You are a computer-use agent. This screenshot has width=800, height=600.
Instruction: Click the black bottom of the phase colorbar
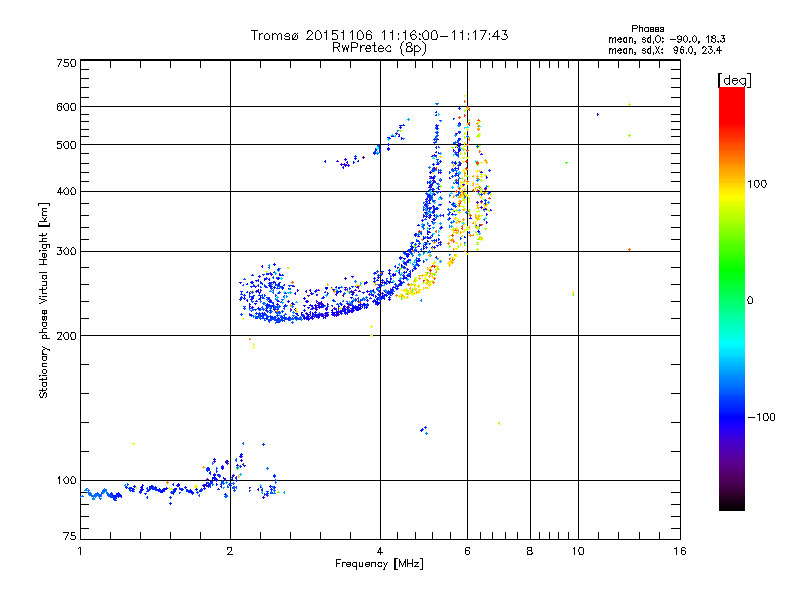[x=732, y=503]
